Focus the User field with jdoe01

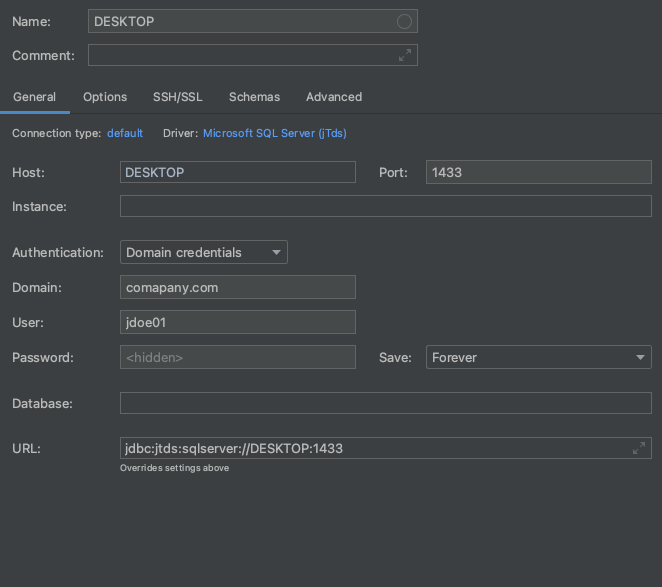238,322
